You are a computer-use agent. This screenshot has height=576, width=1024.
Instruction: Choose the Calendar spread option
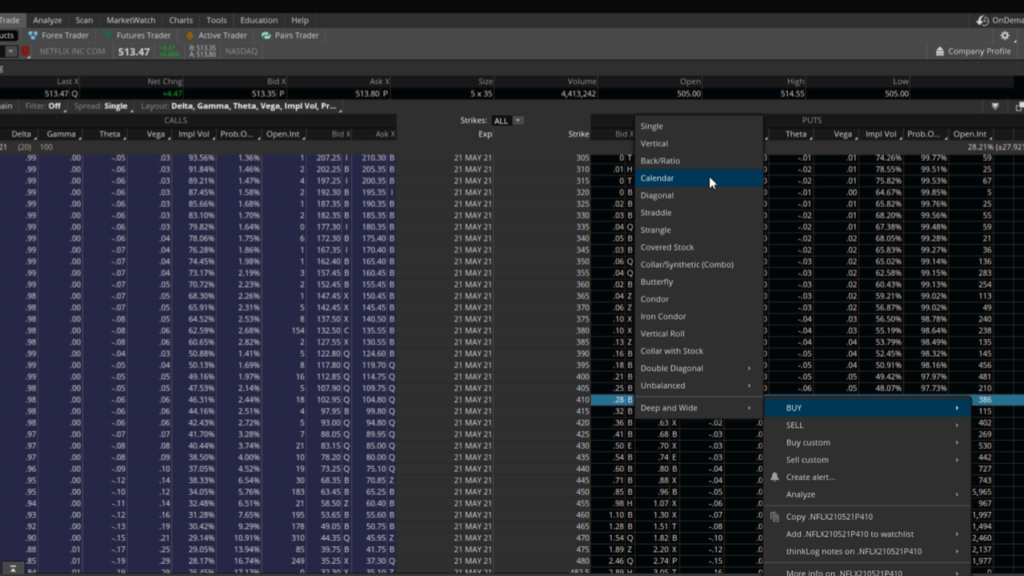tap(698, 178)
